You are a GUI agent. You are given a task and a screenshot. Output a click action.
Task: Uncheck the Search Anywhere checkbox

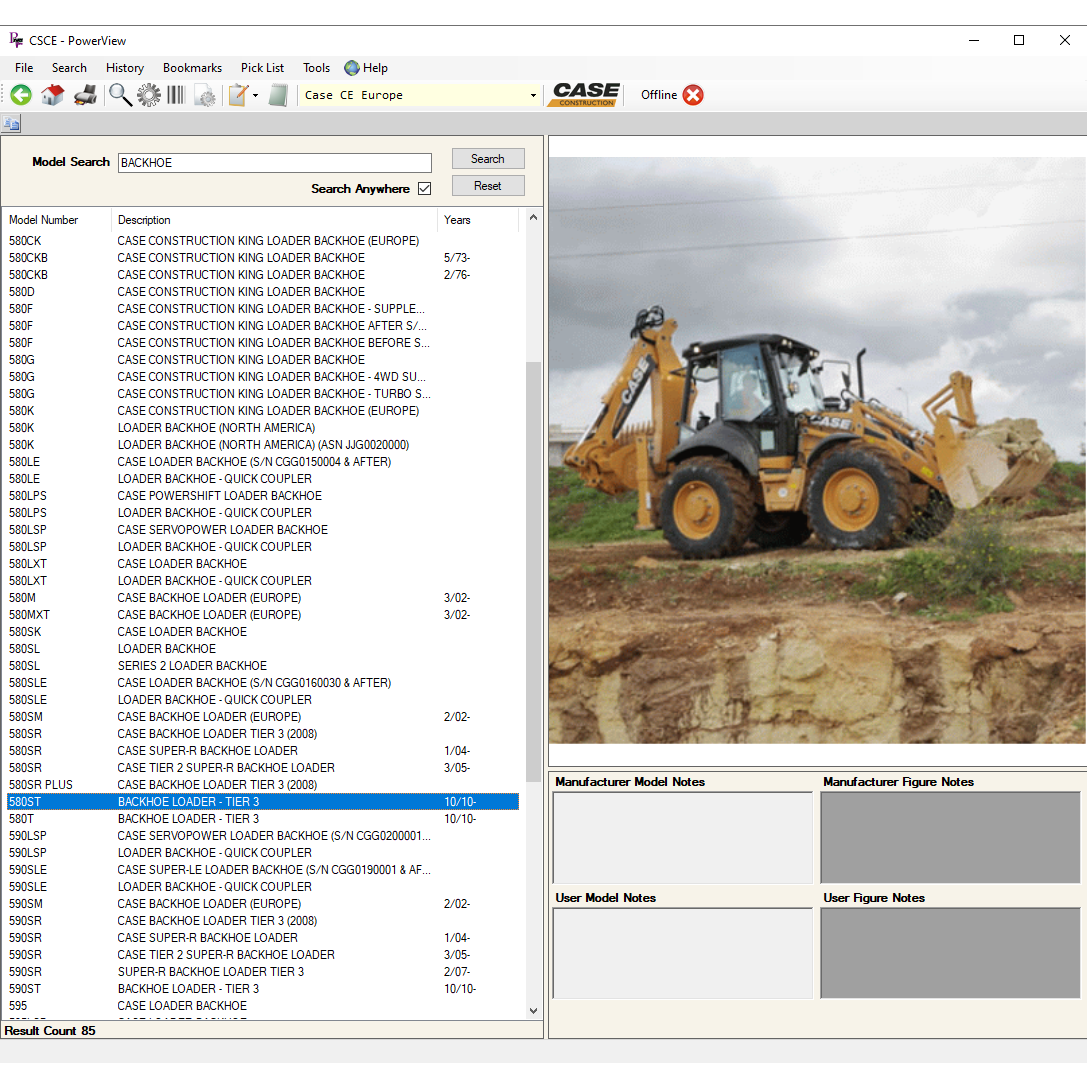tap(424, 188)
